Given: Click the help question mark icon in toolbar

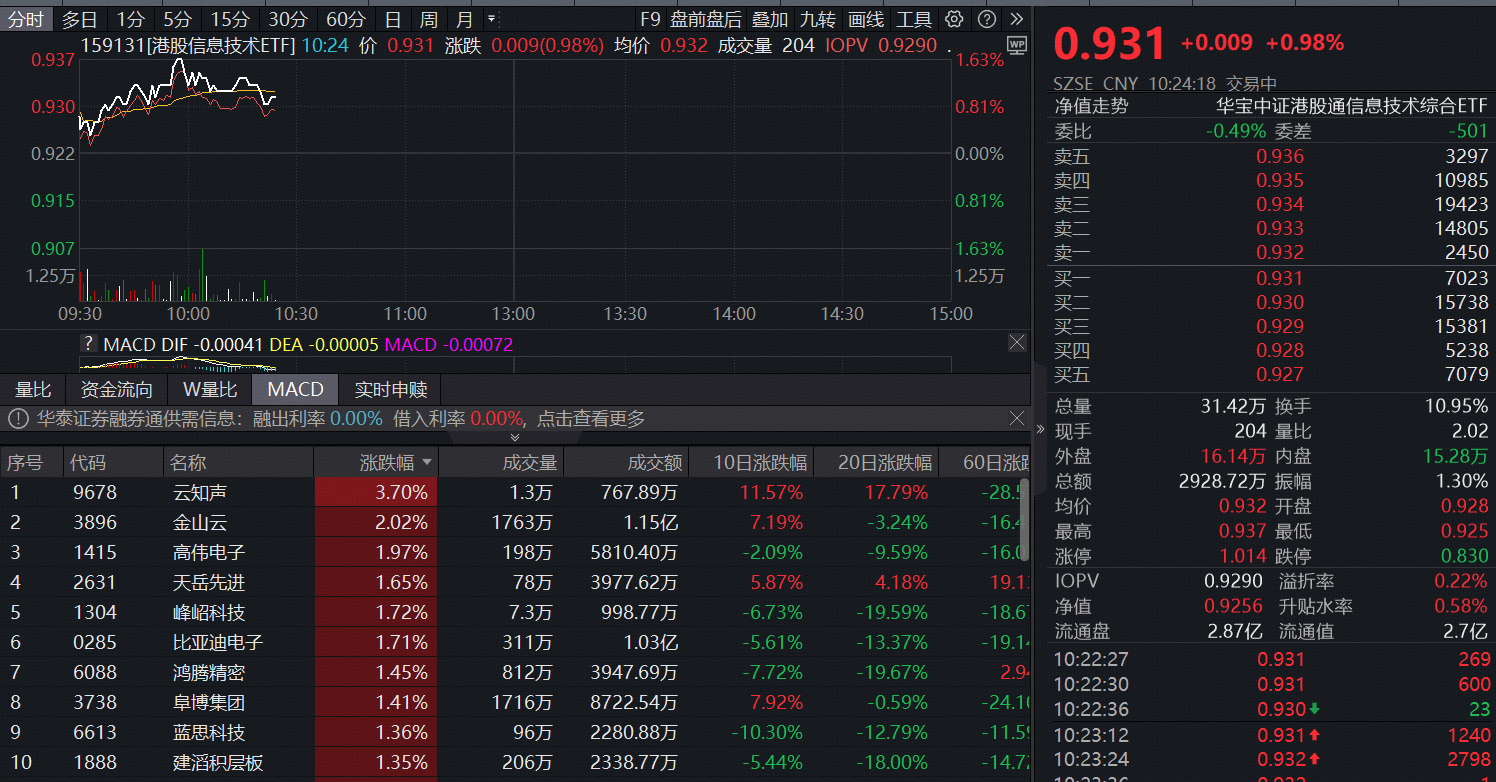Looking at the screenshot, I should click(x=985, y=18).
